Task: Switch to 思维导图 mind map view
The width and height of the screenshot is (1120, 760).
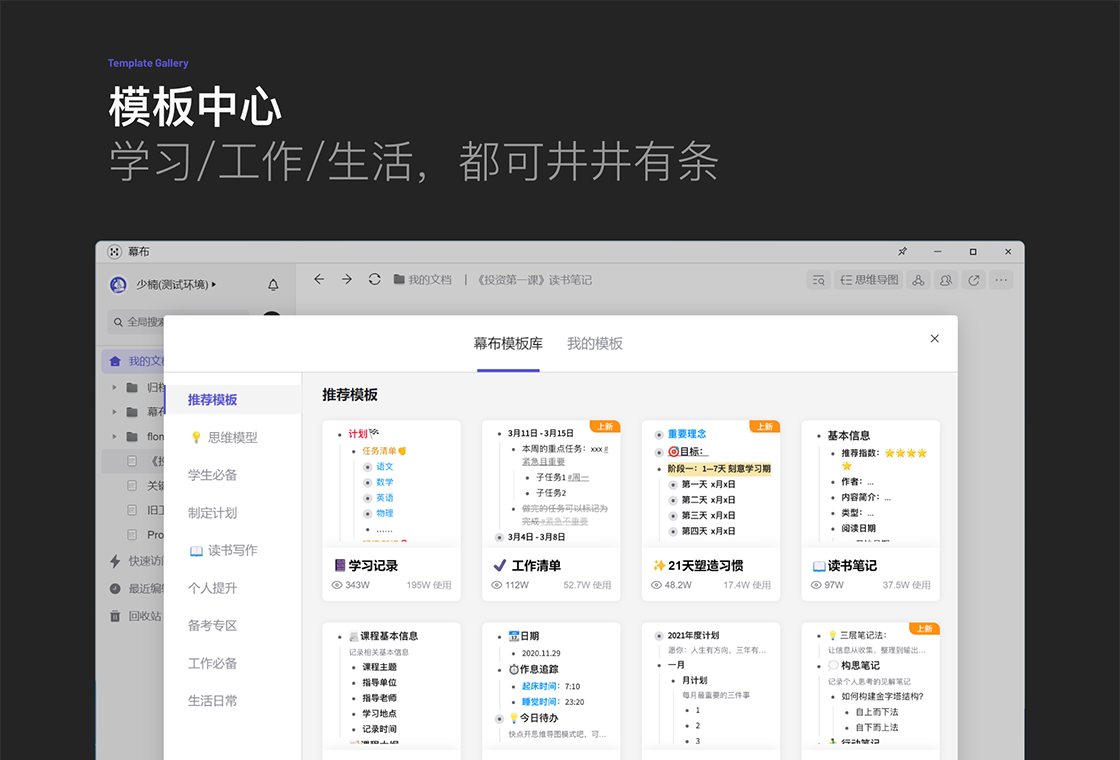Action: point(869,280)
